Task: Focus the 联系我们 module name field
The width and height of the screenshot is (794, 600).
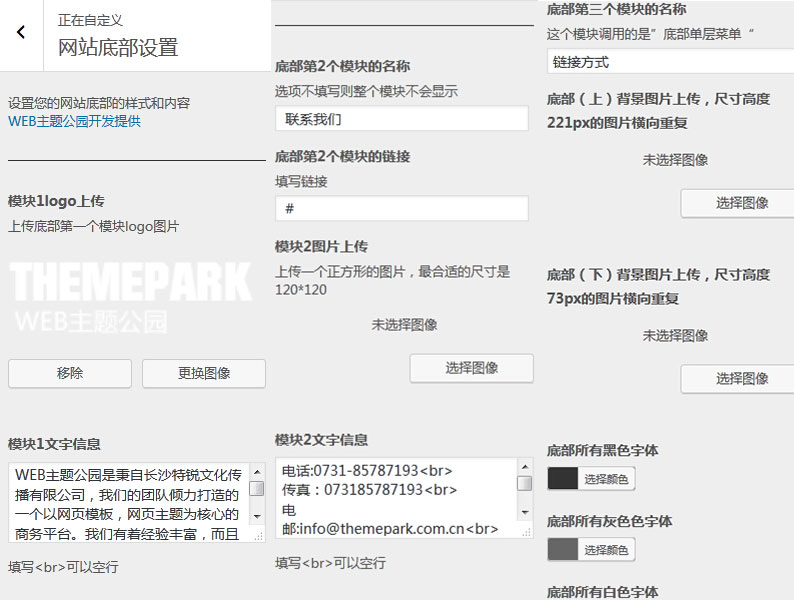Action: point(401,119)
